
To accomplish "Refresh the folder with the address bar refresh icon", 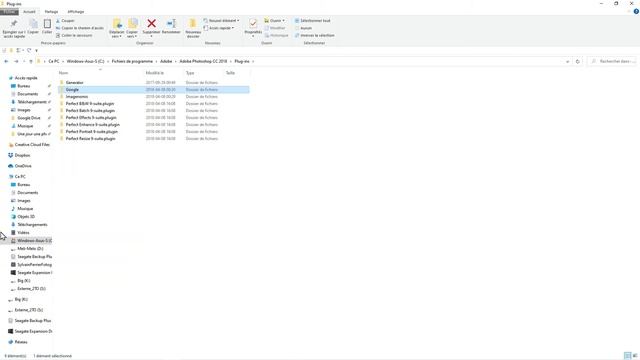I will [x=578, y=61].
